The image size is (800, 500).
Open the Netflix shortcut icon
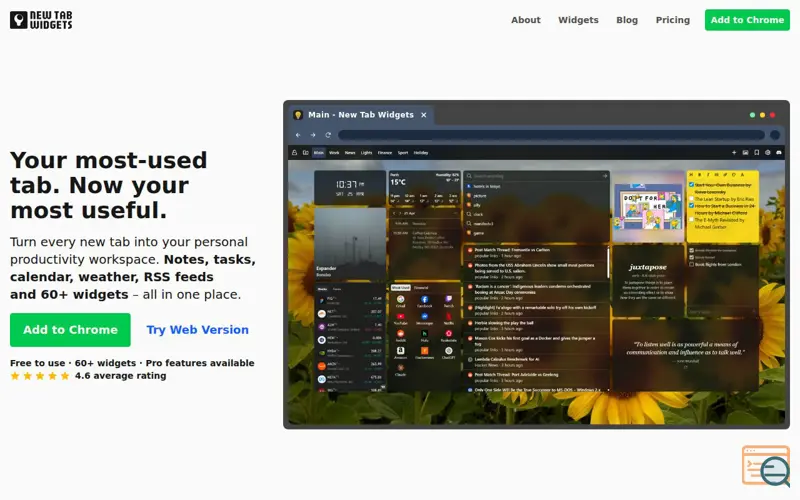click(448, 317)
